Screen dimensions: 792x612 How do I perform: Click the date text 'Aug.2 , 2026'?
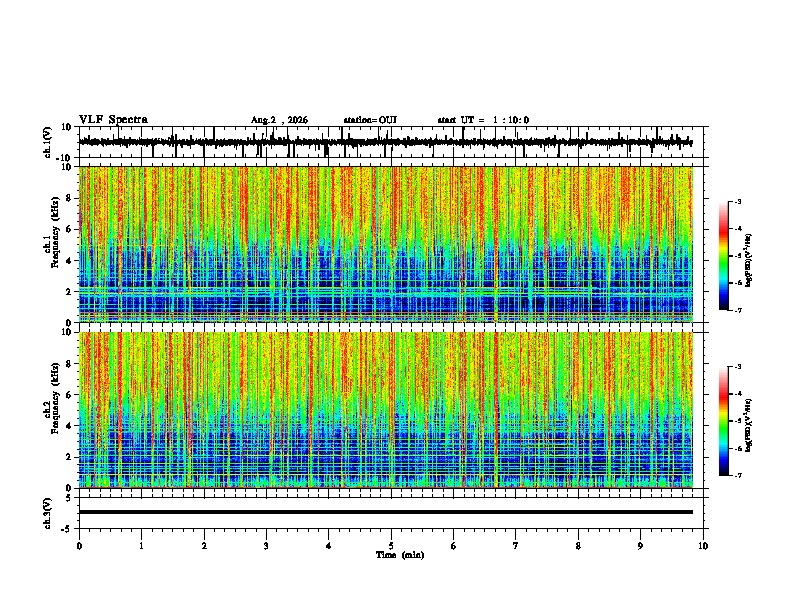(x=279, y=120)
